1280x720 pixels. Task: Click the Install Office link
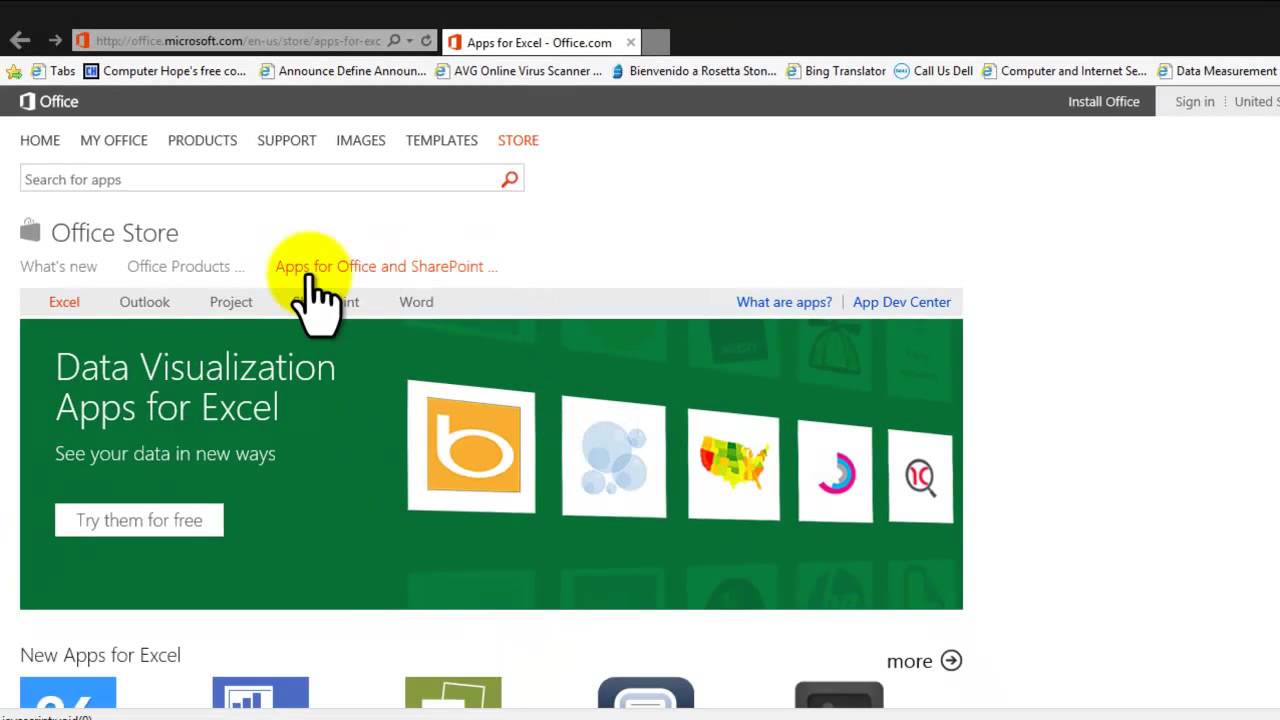click(x=1103, y=101)
